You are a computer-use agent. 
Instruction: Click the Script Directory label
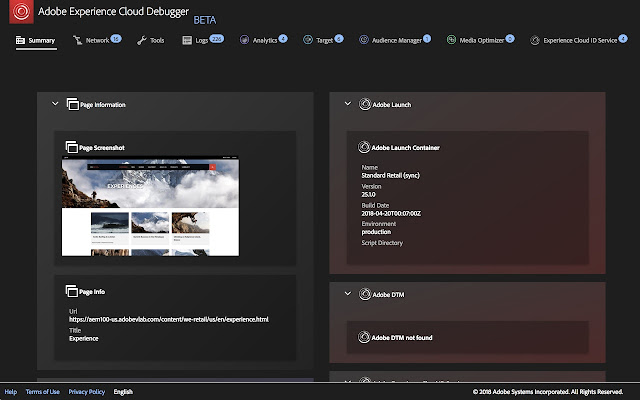tap(382, 243)
